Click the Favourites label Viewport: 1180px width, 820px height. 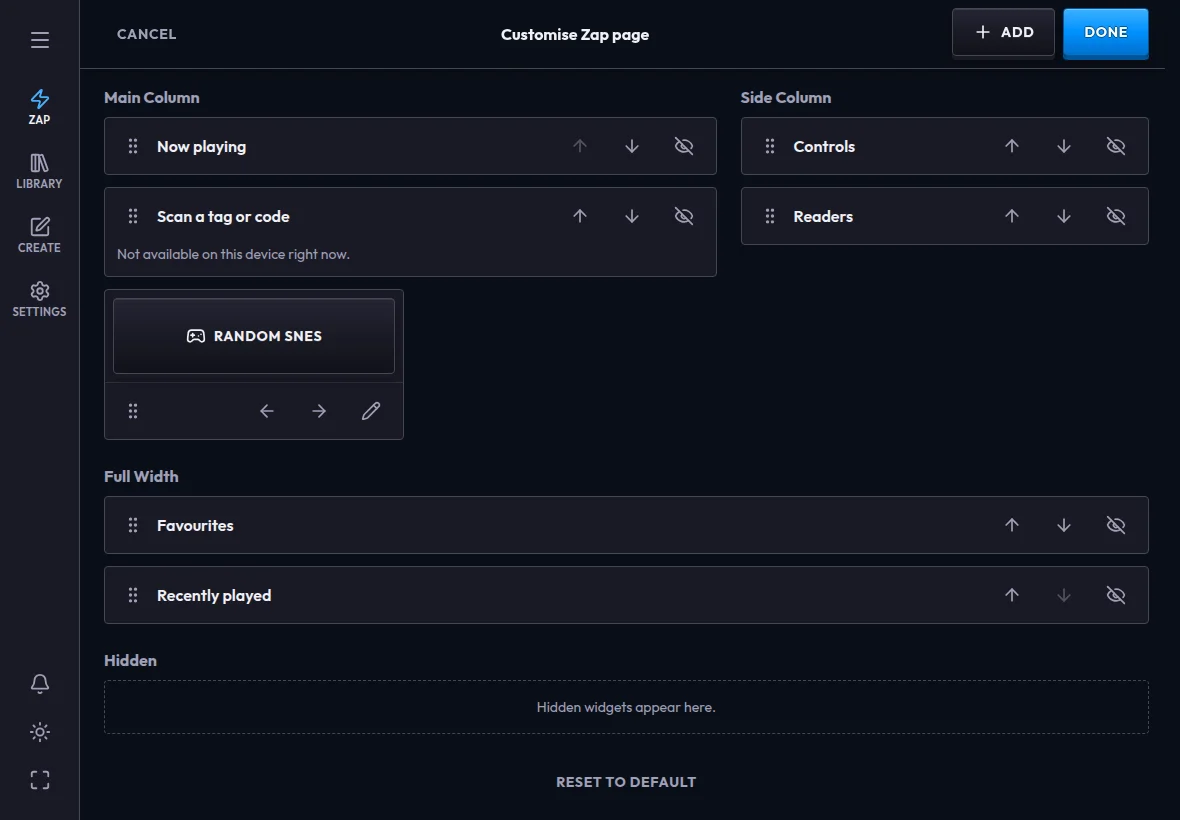196,526
